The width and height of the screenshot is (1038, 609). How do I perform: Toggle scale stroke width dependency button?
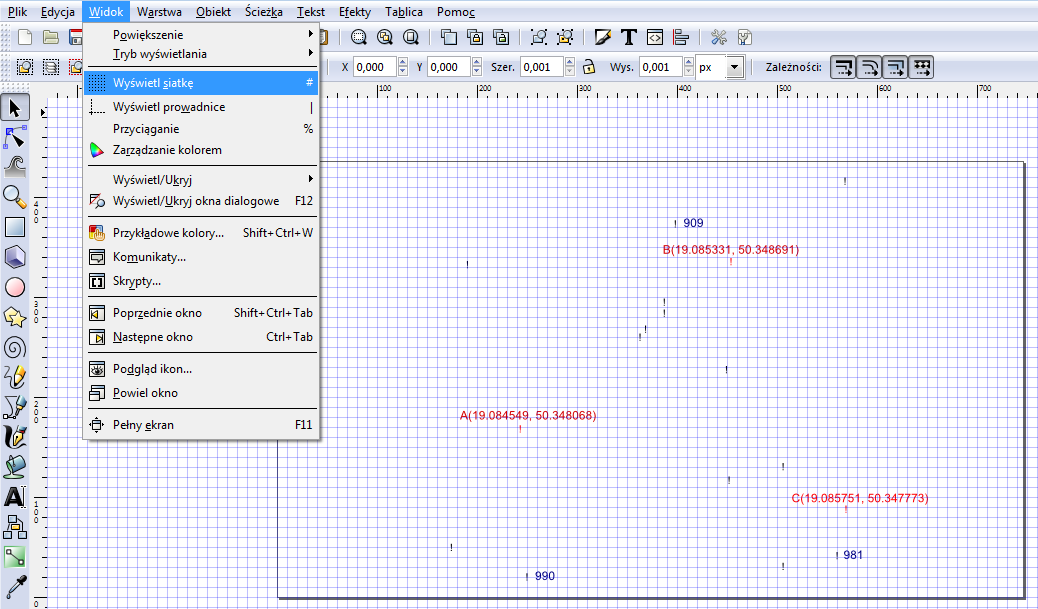click(843, 67)
